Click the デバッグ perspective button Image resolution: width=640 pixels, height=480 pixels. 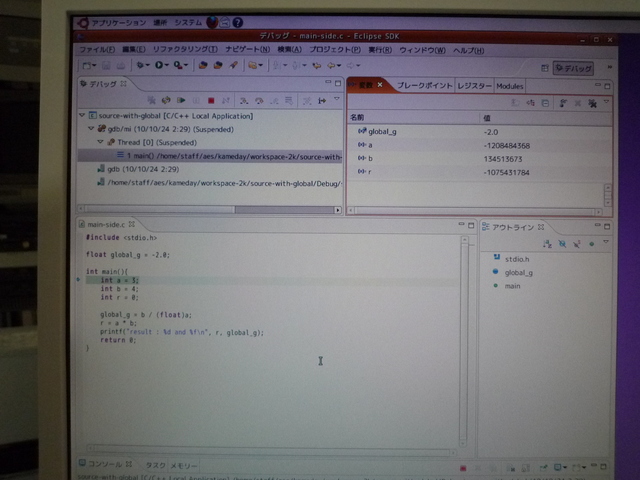pos(574,68)
